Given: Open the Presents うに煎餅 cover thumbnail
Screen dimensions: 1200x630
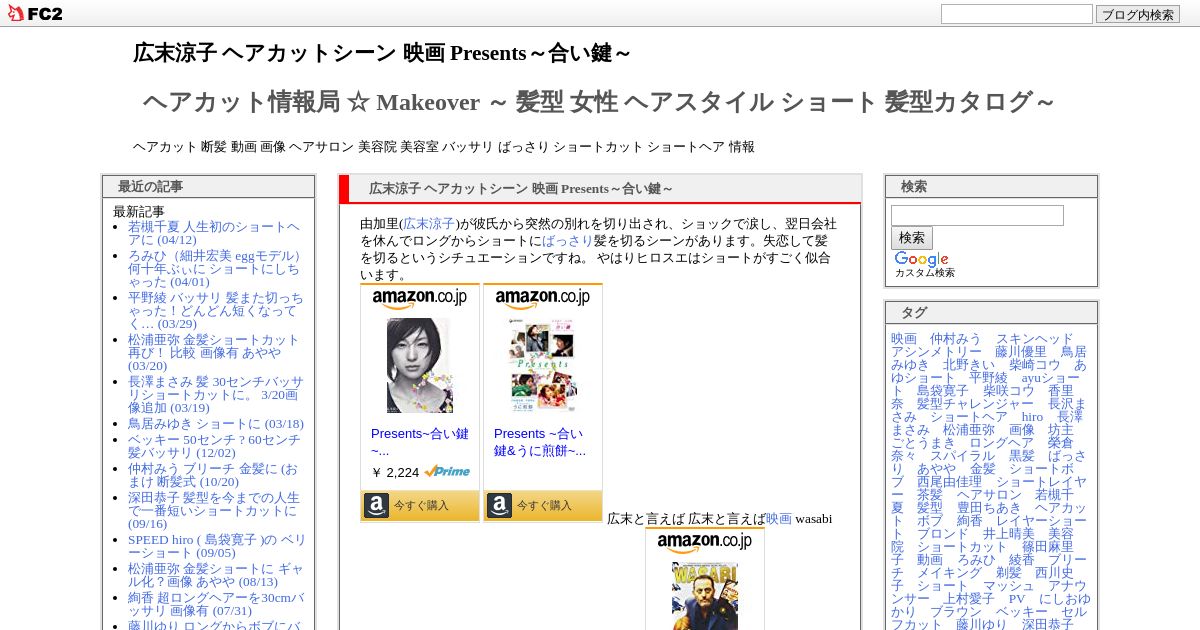Looking at the screenshot, I should [543, 365].
